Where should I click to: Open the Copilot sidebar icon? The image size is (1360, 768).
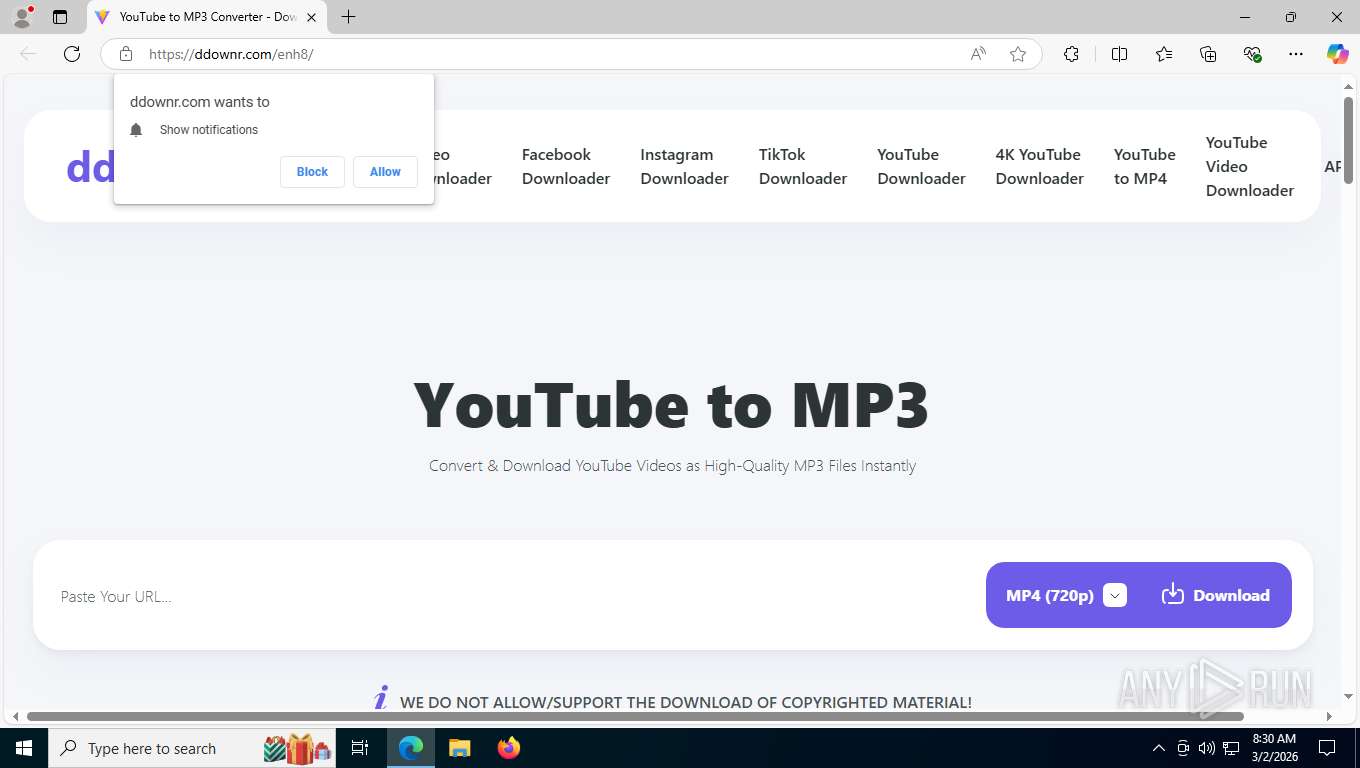(1337, 54)
